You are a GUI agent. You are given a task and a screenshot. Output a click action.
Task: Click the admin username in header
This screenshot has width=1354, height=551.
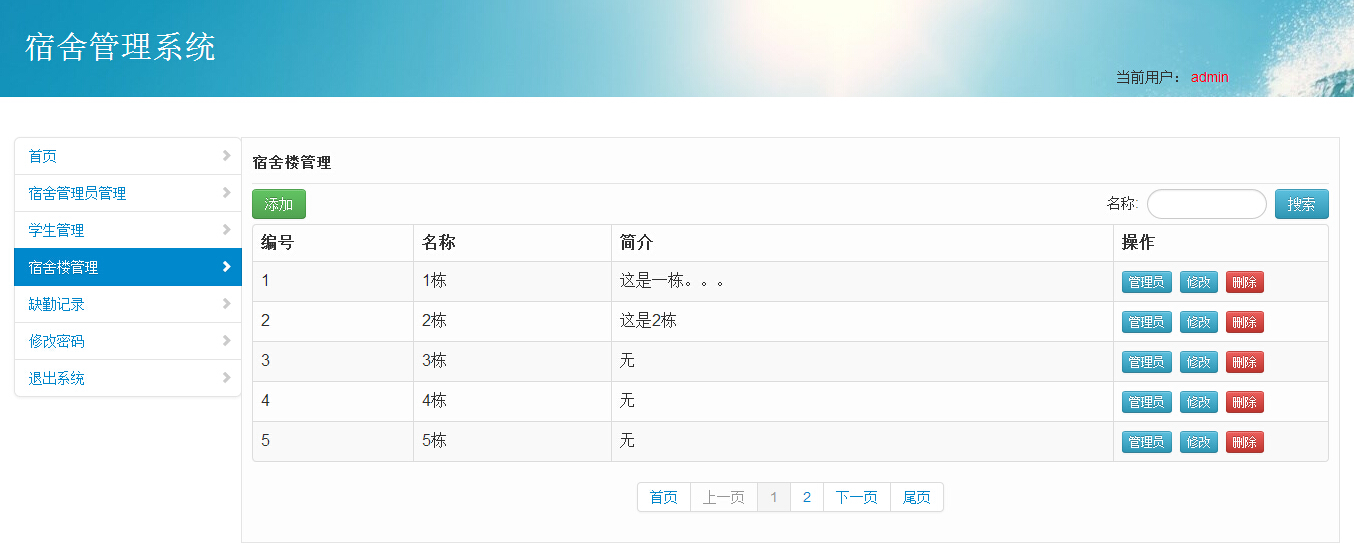pyautogui.click(x=1209, y=77)
